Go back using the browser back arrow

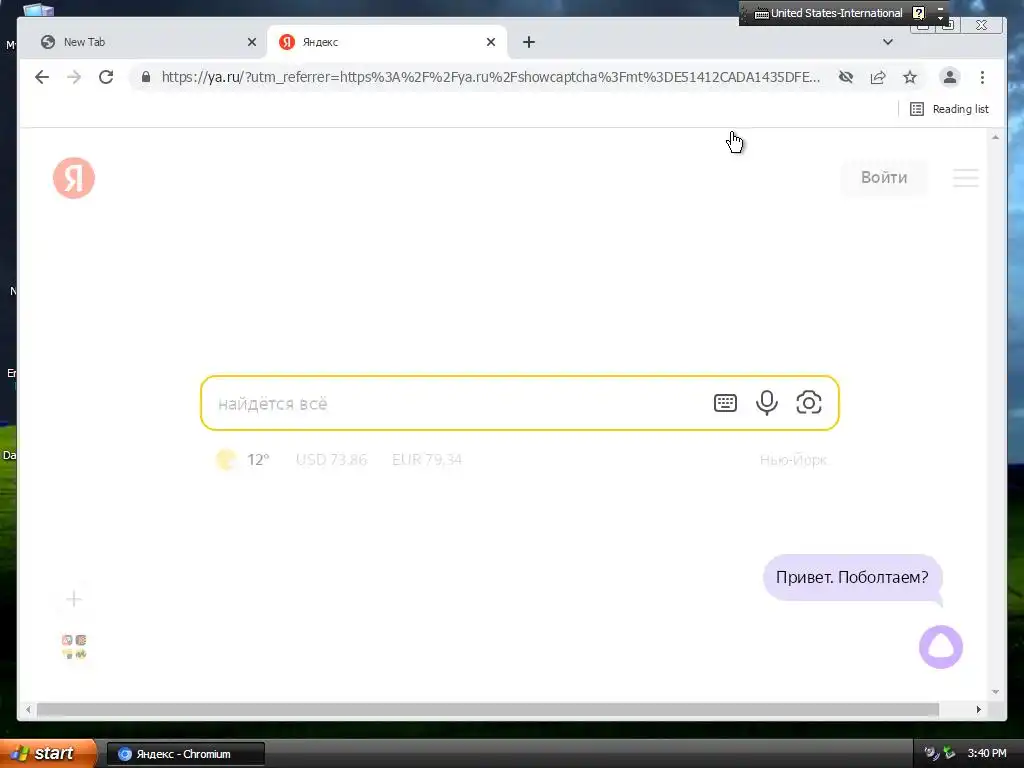coord(42,77)
